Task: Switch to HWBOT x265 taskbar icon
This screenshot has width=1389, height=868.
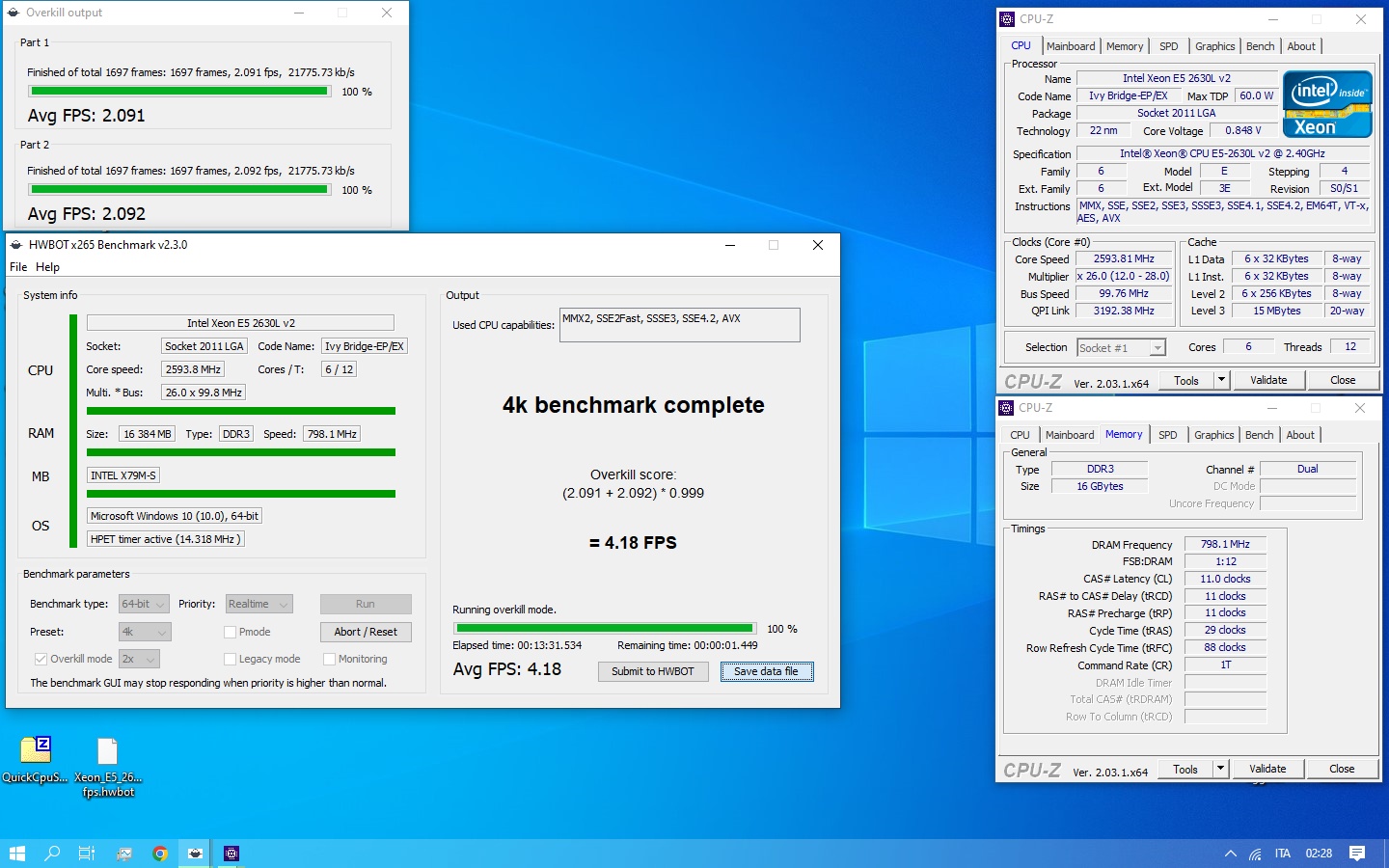Action: pos(196,854)
